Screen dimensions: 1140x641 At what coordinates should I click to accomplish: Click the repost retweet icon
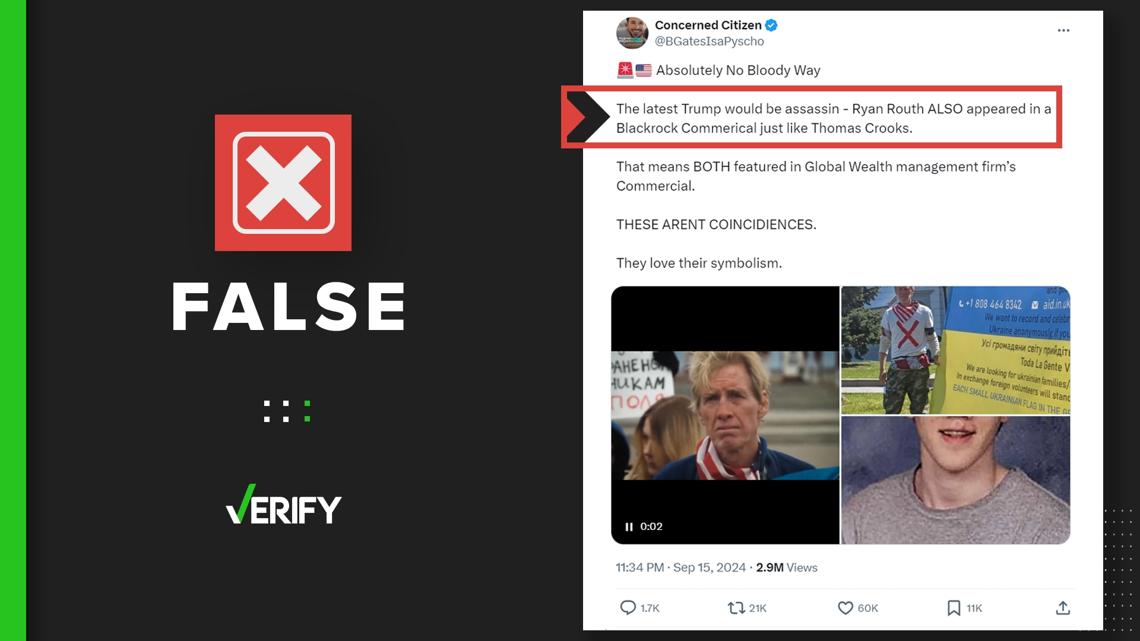point(736,608)
